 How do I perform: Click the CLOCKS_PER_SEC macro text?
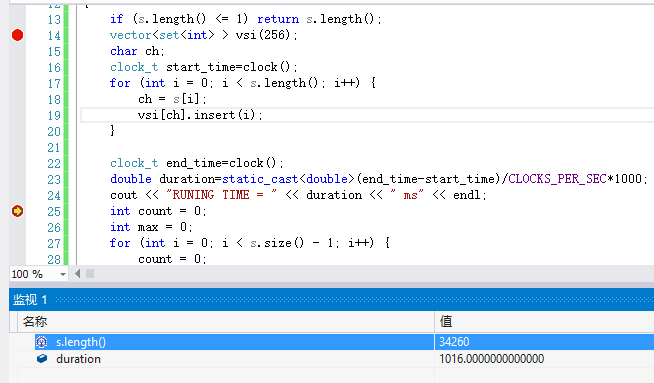point(557,179)
